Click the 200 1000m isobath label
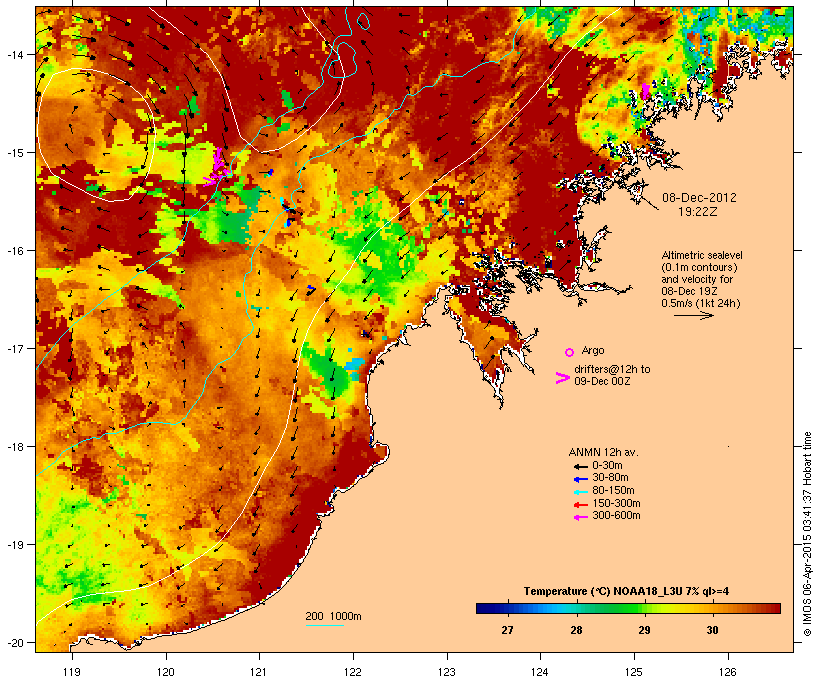Image resolution: width=820 pixels, height=680 pixels. [x=333, y=616]
